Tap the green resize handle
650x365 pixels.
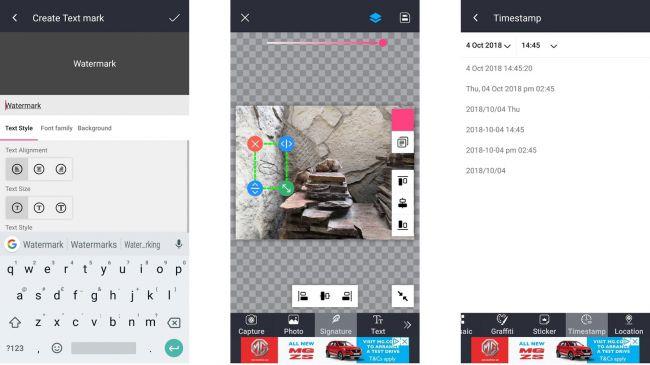point(286,188)
